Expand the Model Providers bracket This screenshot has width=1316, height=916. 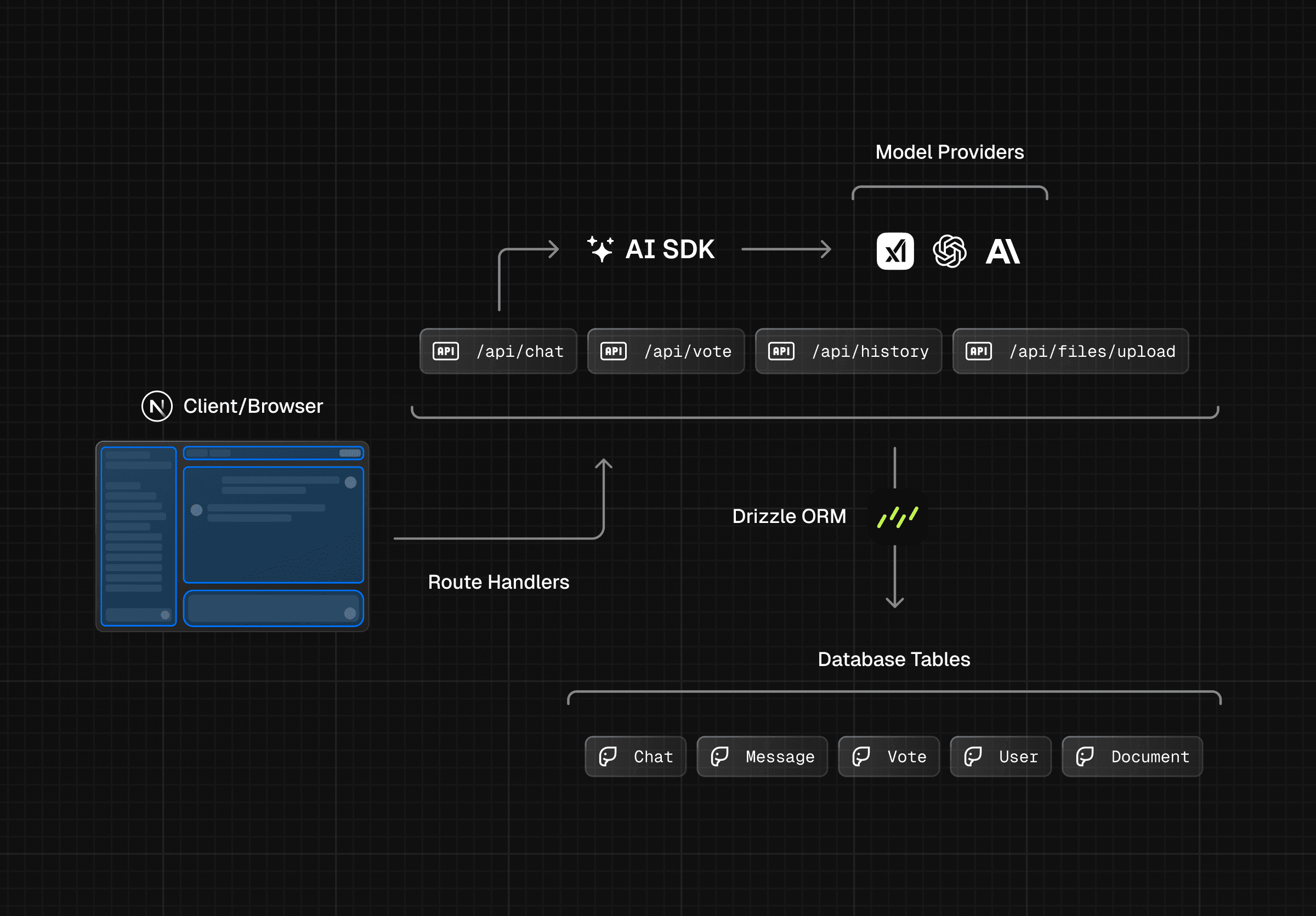(950, 189)
